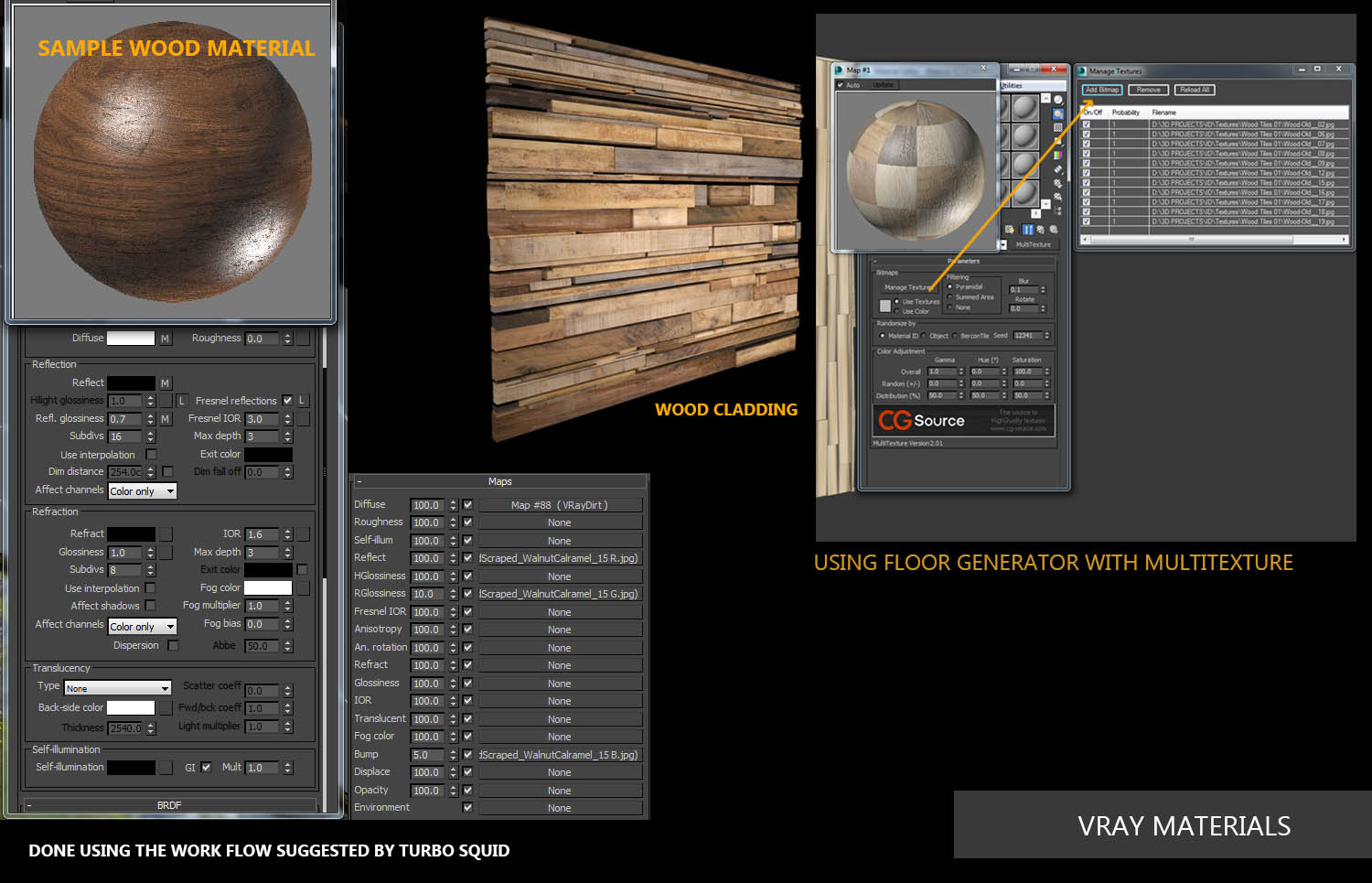
Task: Click the empty map slot button beside Refract
Action: [166, 534]
